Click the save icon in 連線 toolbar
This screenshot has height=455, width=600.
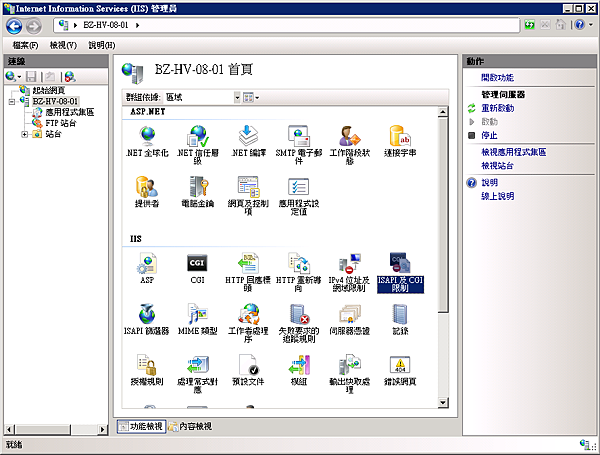point(31,77)
